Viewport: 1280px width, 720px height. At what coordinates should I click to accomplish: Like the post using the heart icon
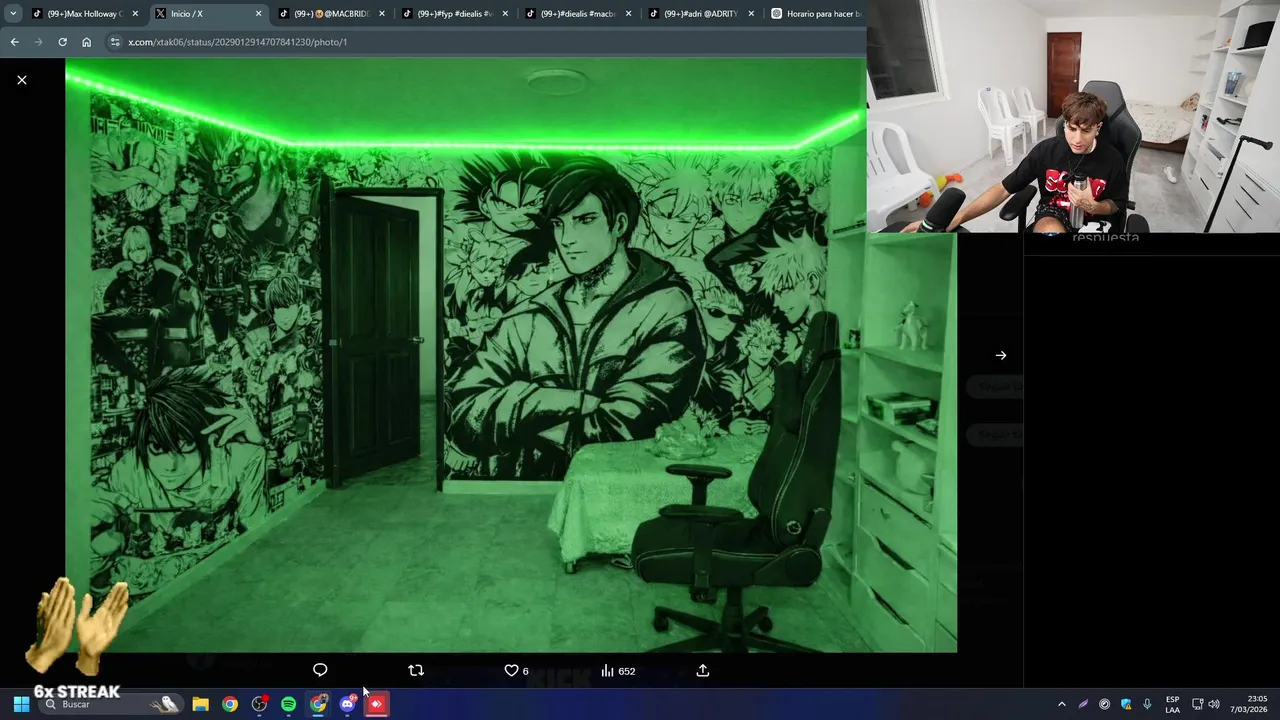[511, 670]
